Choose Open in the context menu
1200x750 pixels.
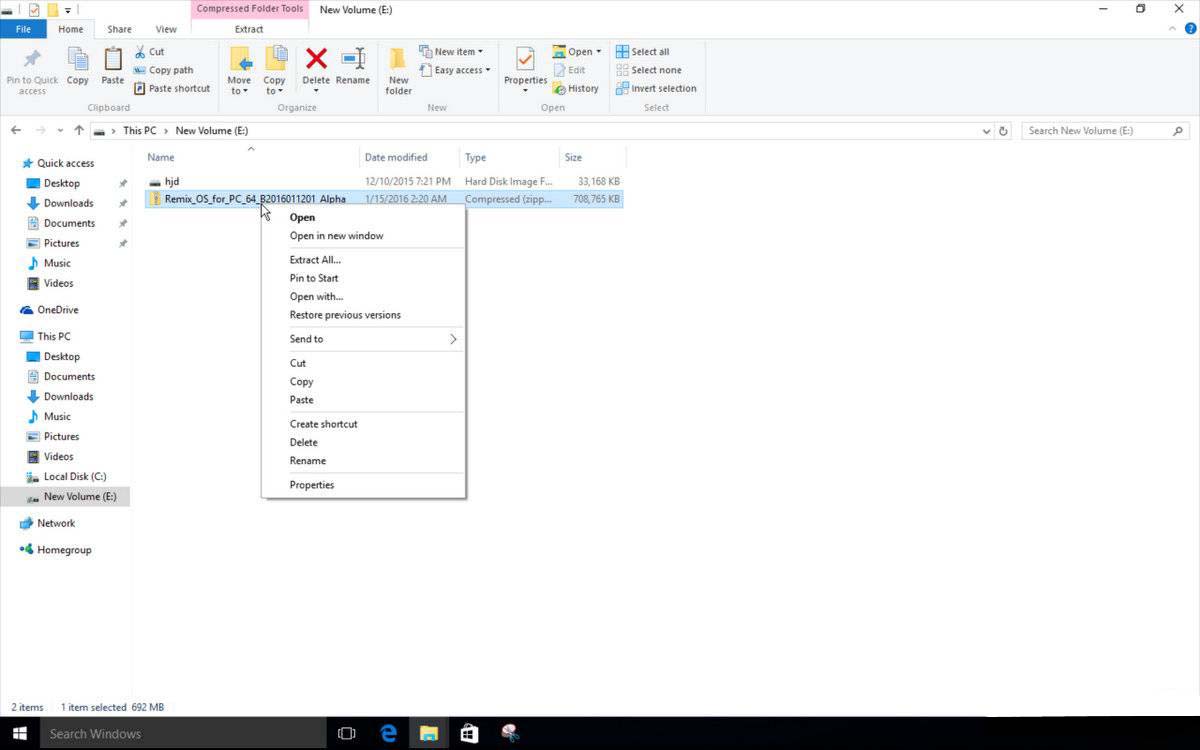point(363,217)
